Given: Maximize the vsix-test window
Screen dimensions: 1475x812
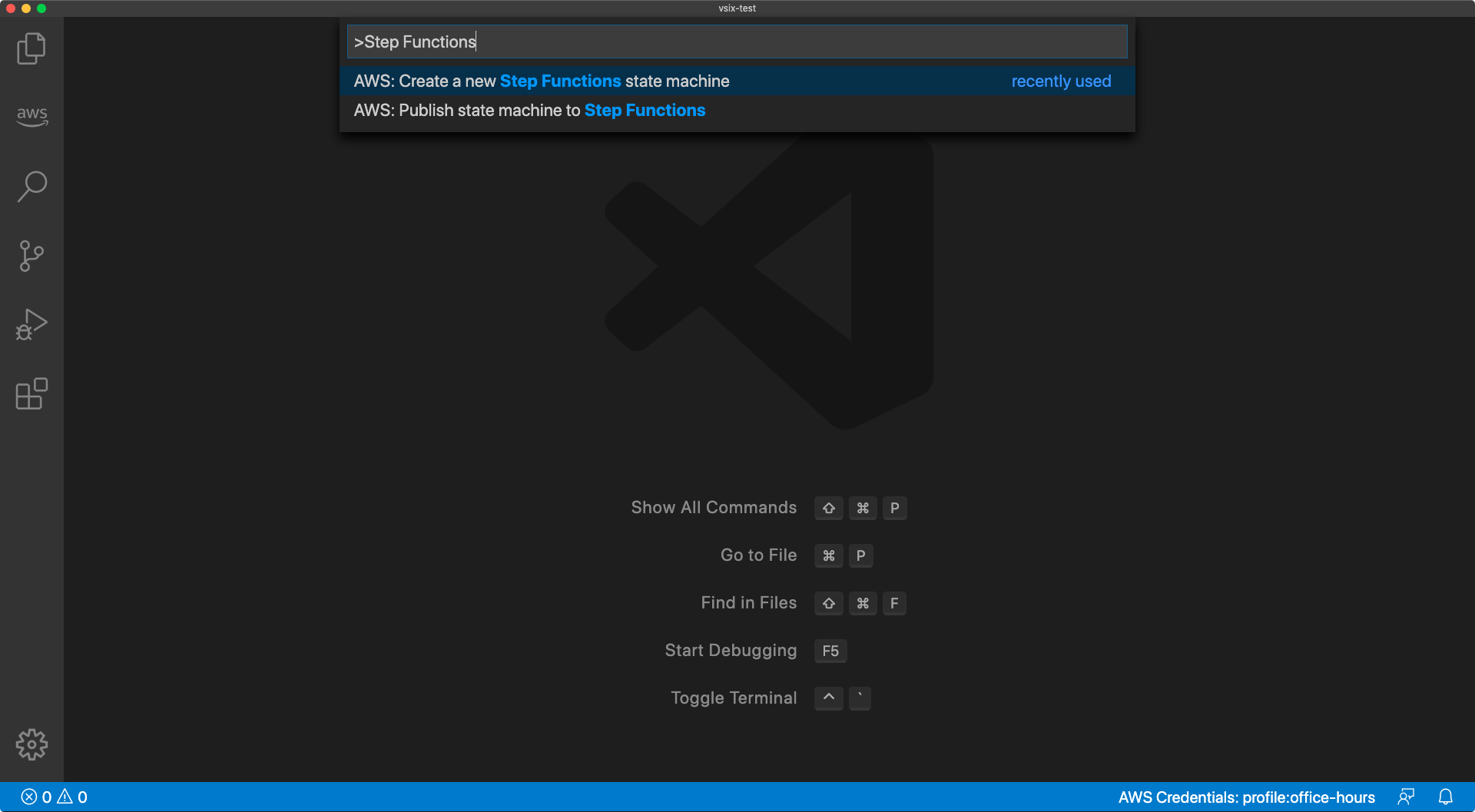Looking at the screenshot, I should click(x=41, y=8).
